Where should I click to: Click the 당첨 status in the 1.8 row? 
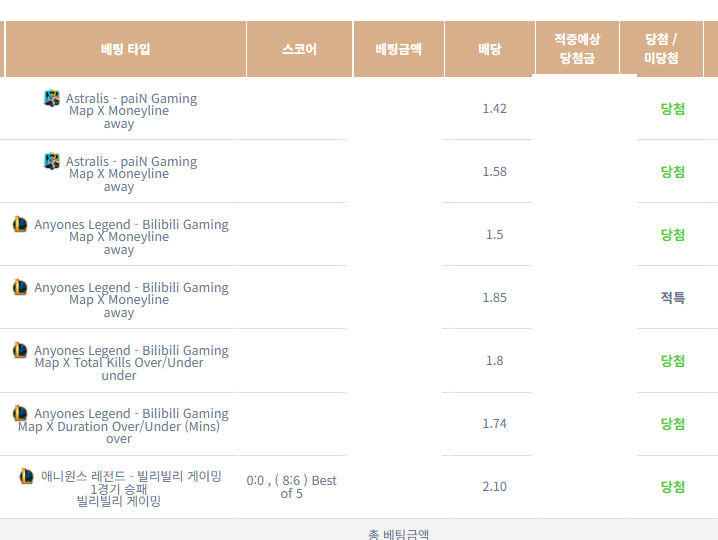click(673, 360)
